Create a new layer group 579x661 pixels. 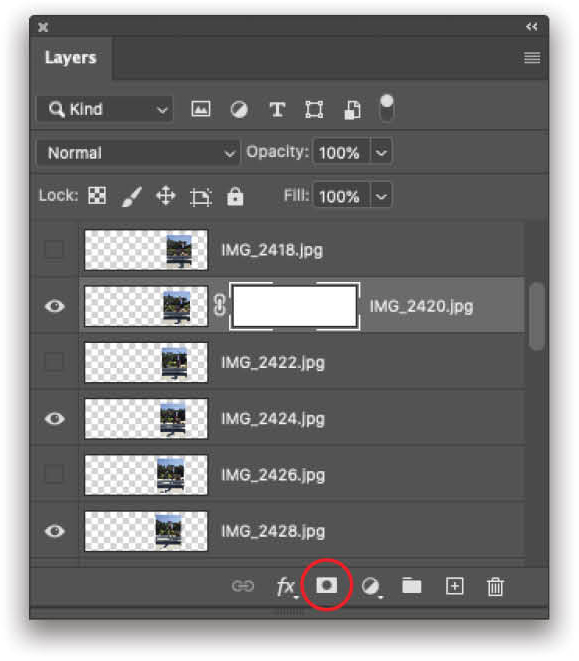pos(412,586)
